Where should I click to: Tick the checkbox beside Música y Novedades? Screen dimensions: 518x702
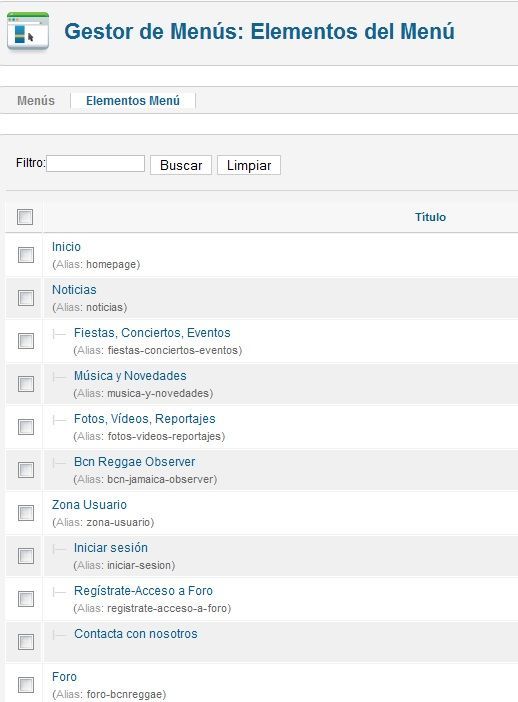pyautogui.click(x=26, y=384)
